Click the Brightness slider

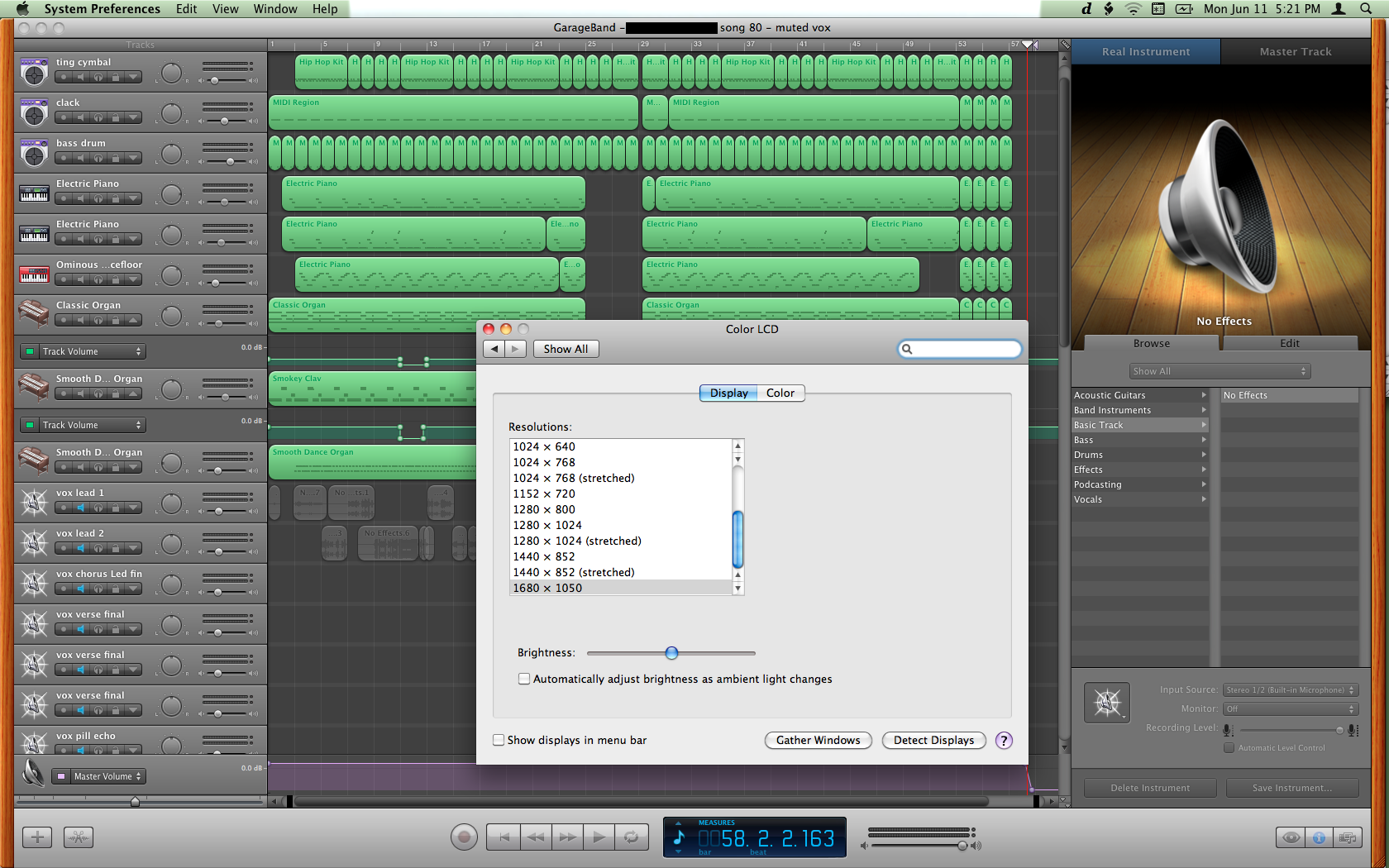[671, 653]
